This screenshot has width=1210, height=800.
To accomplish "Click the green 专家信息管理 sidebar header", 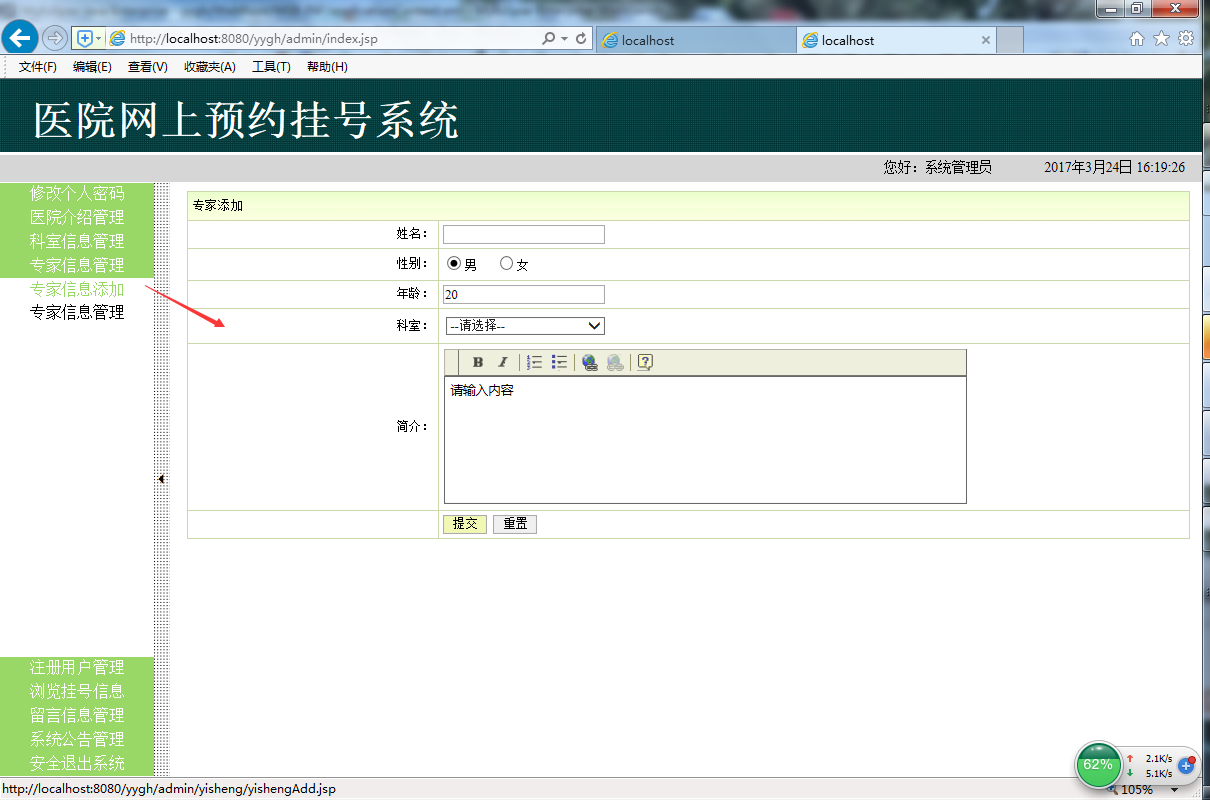I will pyautogui.click(x=77, y=265).
